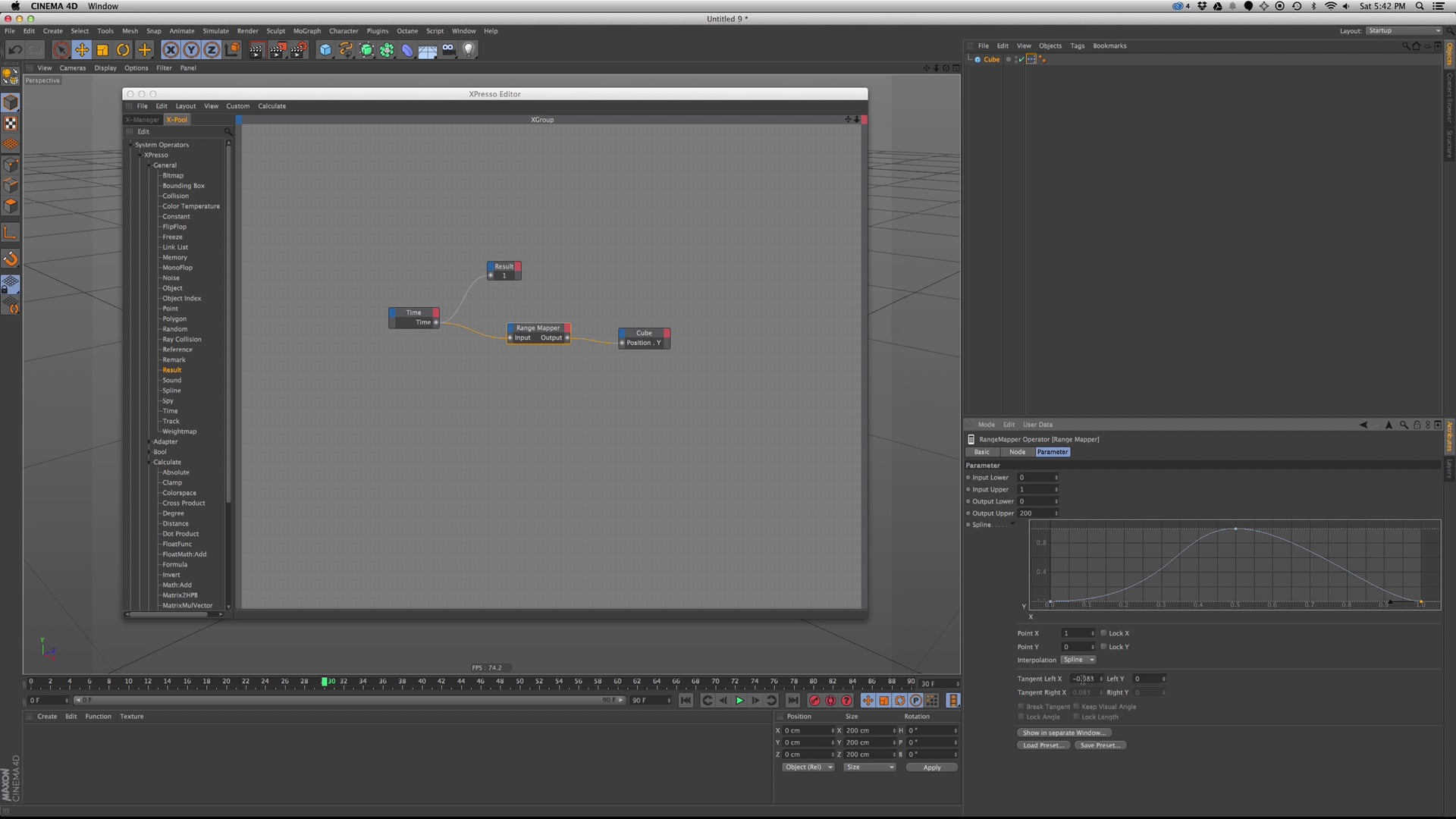Select the Rotate tool icon
Viewport: 1456px width, 819px height.
(x=123, y=50)
